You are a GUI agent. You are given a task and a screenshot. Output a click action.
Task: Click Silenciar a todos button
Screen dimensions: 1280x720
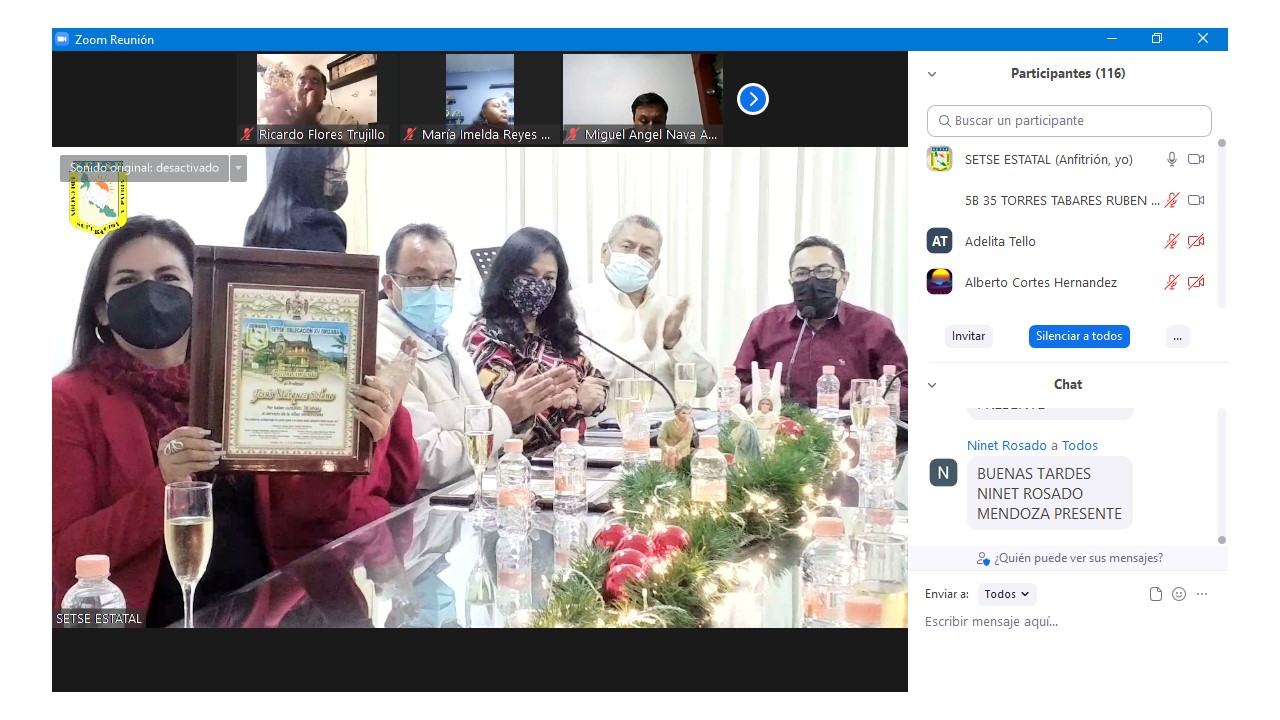[x=1079, y=336]
